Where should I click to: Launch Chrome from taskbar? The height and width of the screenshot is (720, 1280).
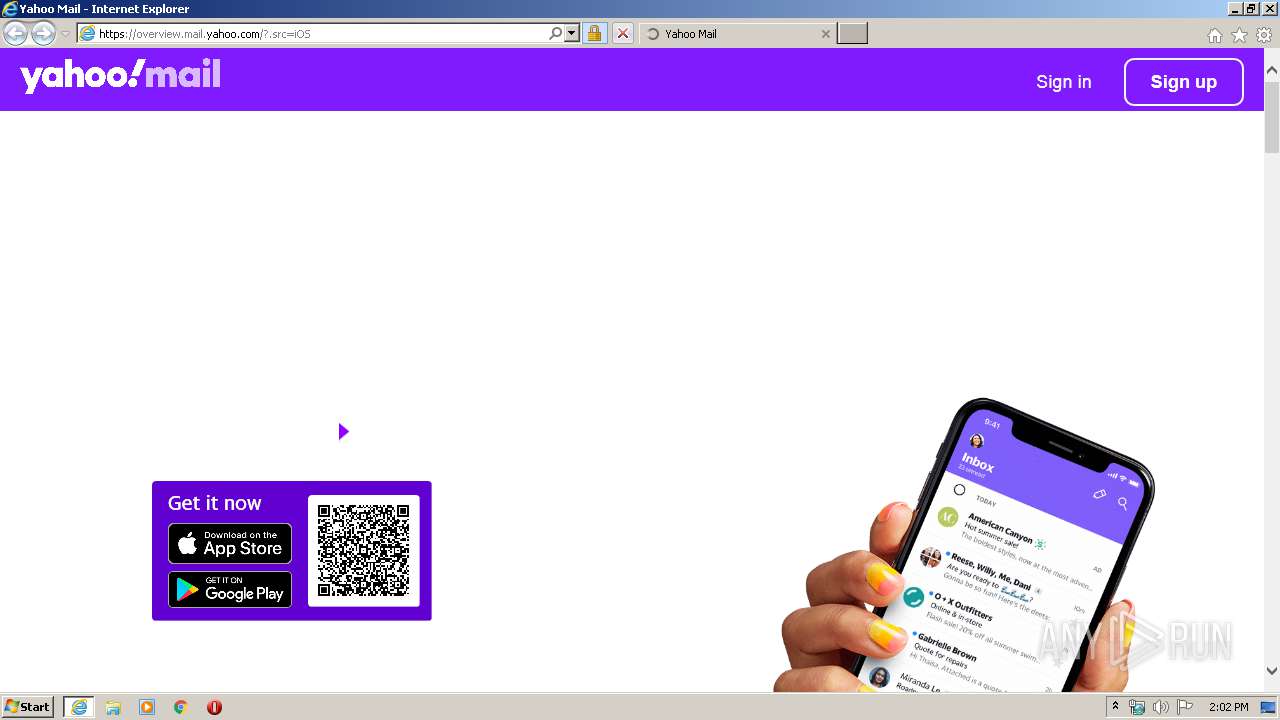coord(180,707)
